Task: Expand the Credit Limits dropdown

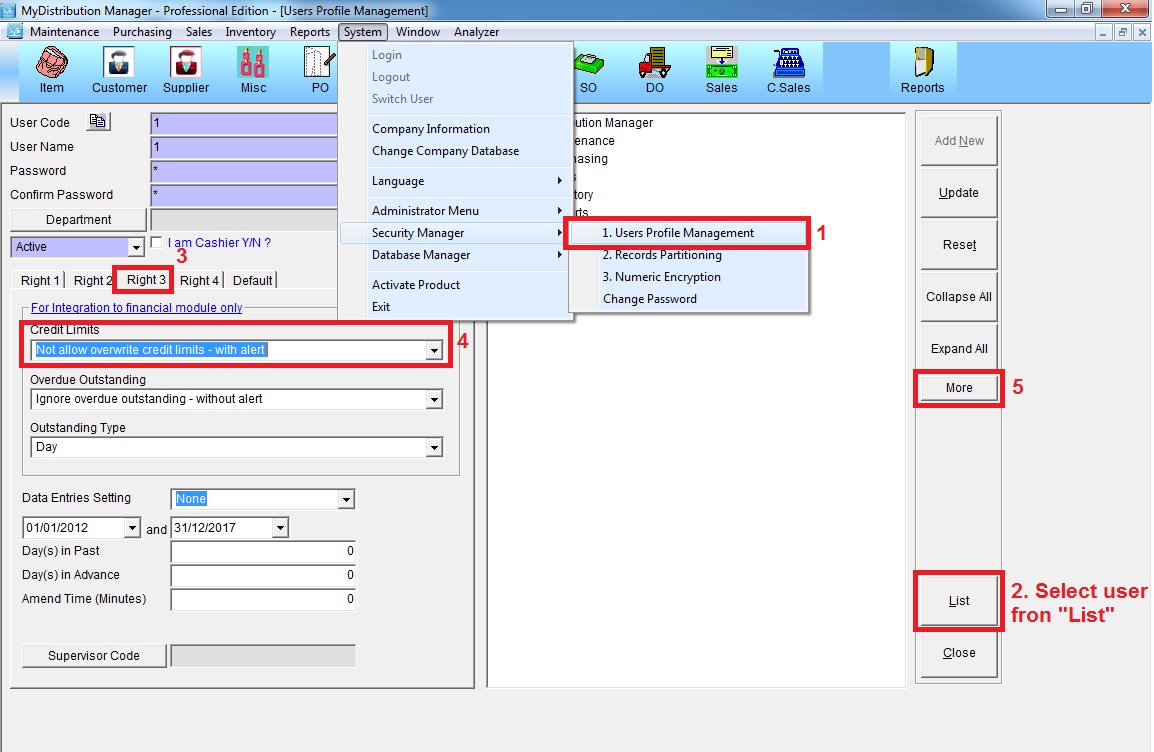Action: pyautogui.click(x=434, y=351)
